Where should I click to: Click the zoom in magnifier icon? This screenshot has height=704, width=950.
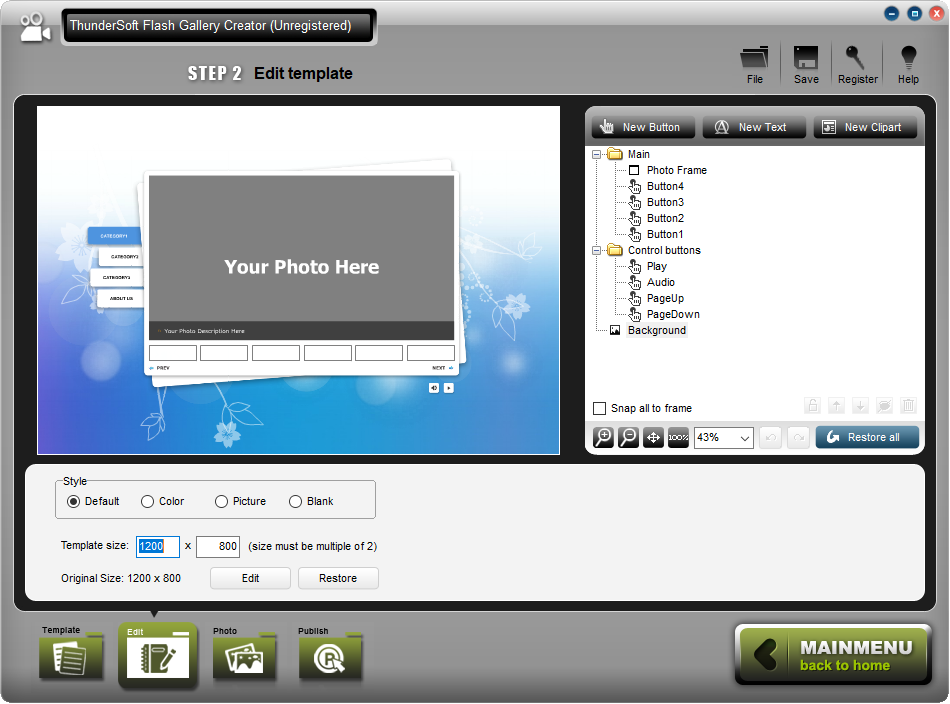[603, 437]
